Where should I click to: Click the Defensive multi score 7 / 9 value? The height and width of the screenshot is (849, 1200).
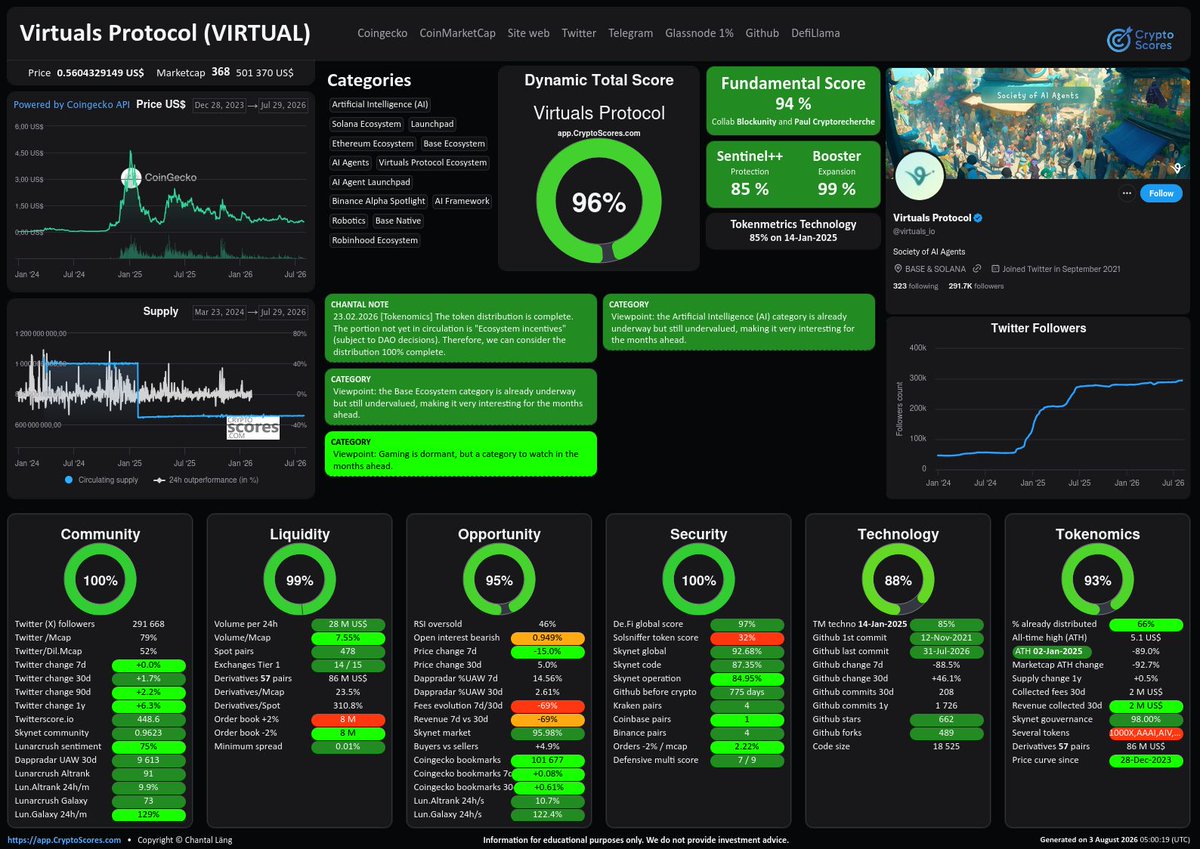click(746, 759)
